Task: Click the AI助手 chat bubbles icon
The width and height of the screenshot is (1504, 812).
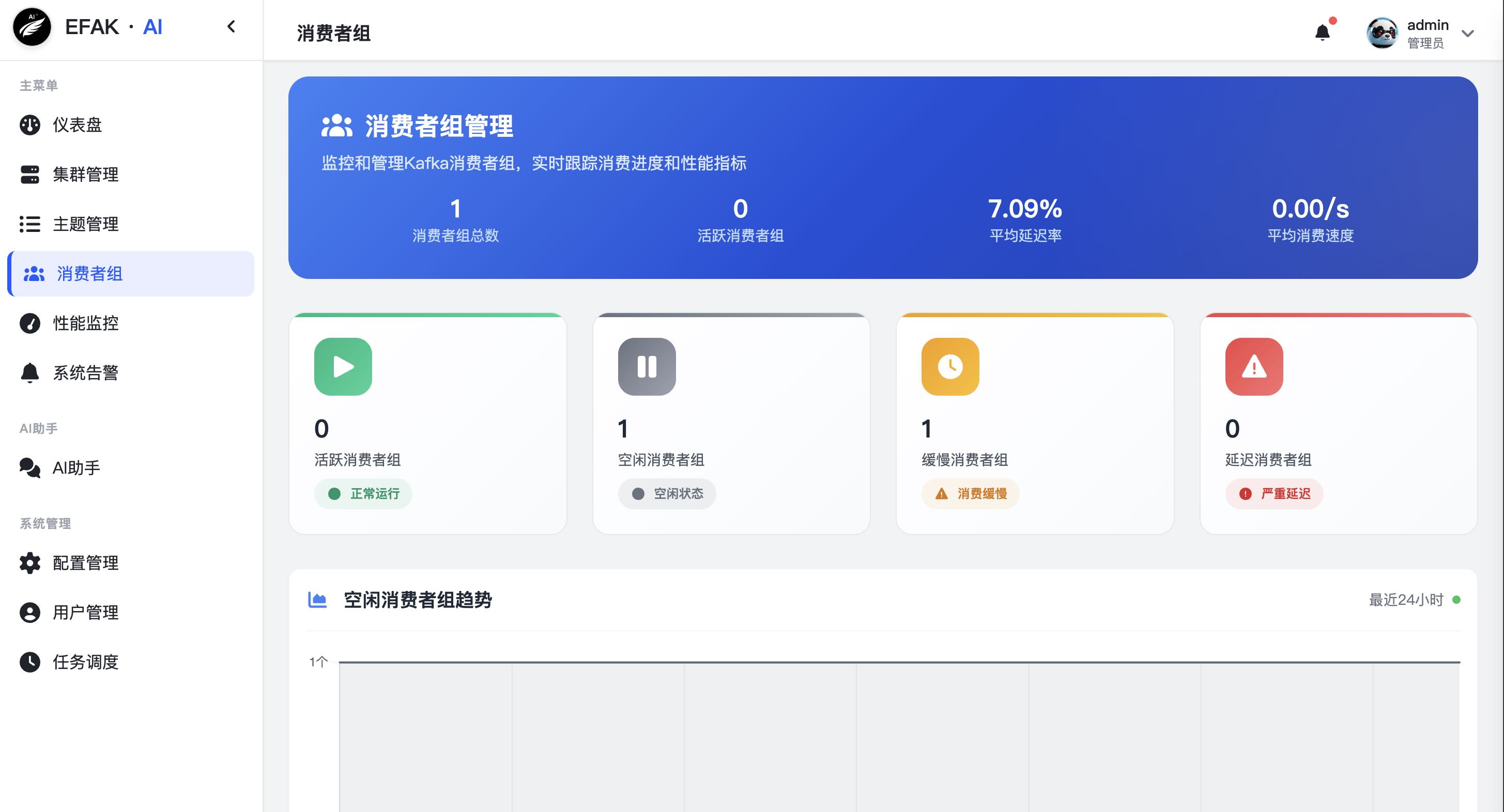Action: 30,468
